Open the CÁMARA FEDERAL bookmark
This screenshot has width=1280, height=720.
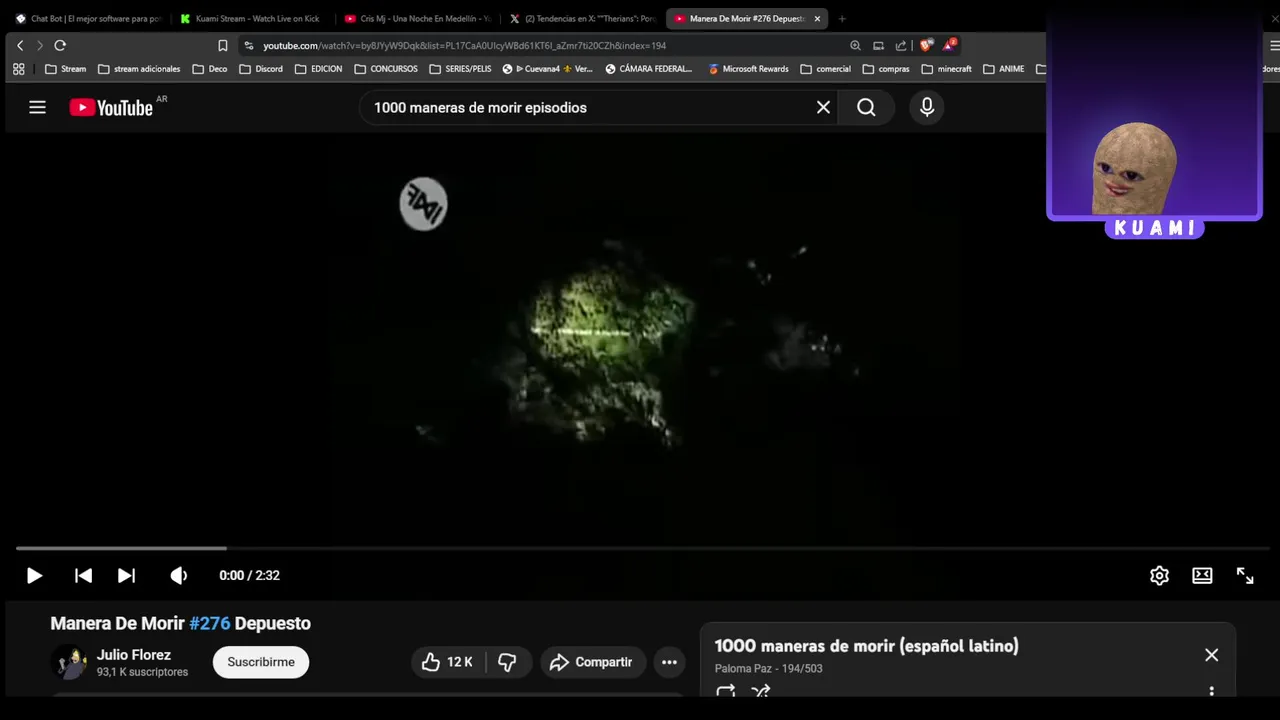click(x=649, y=69)
